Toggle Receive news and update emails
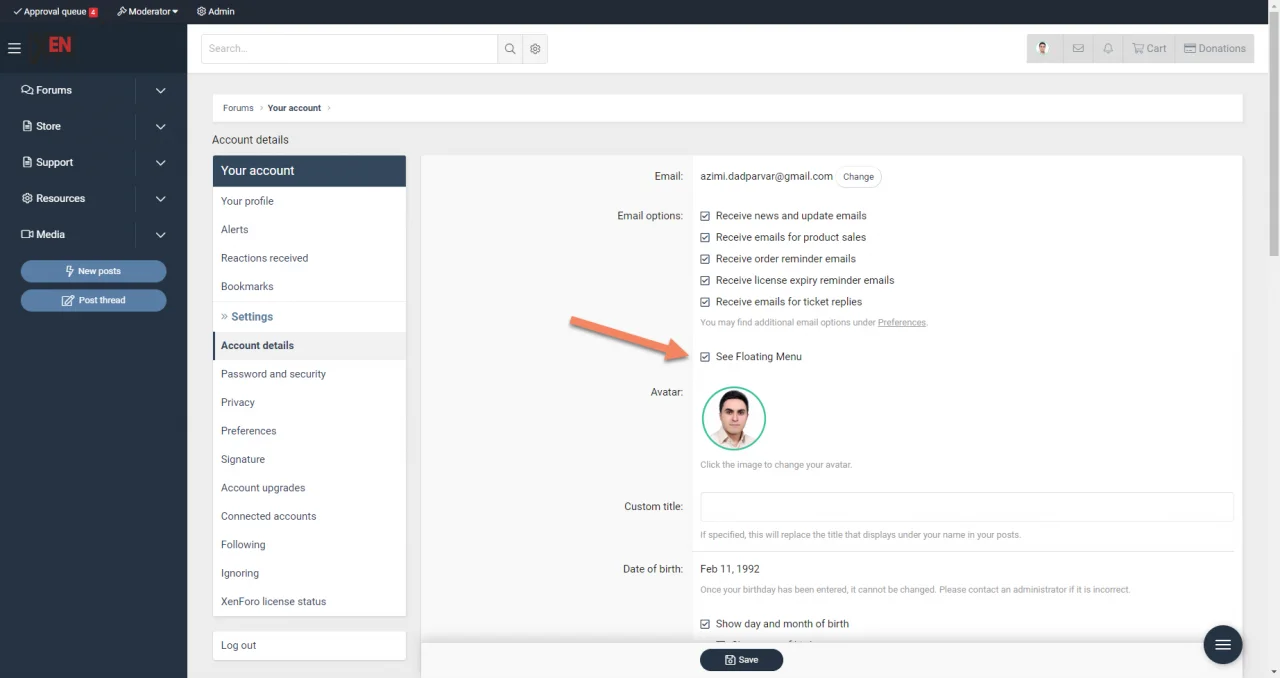 point(705,216)
